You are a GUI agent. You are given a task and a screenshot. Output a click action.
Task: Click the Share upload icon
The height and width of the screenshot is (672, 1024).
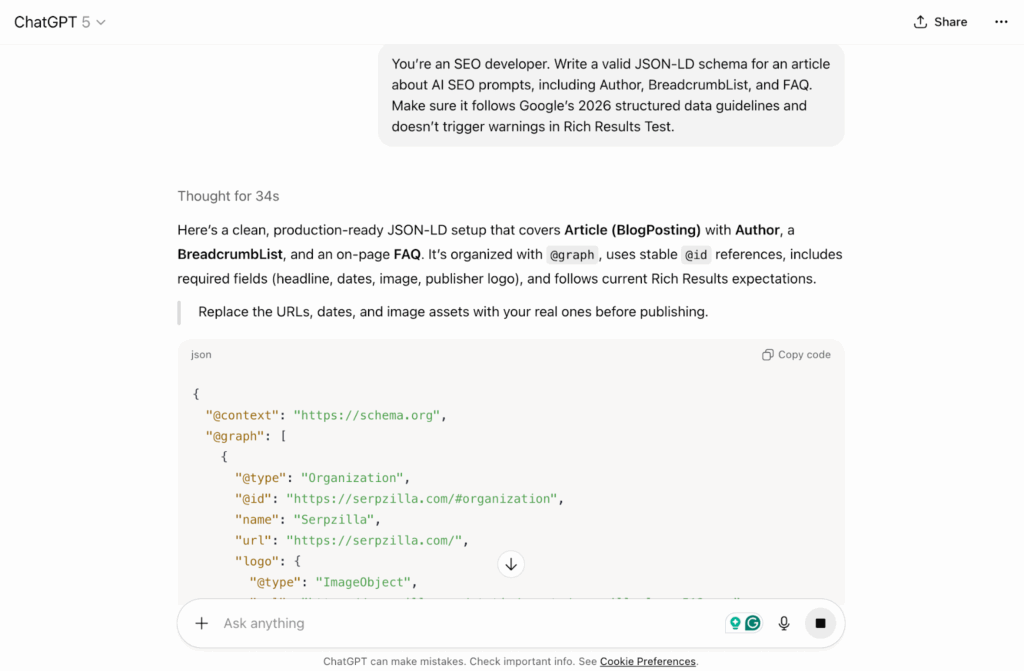[920, 22]
